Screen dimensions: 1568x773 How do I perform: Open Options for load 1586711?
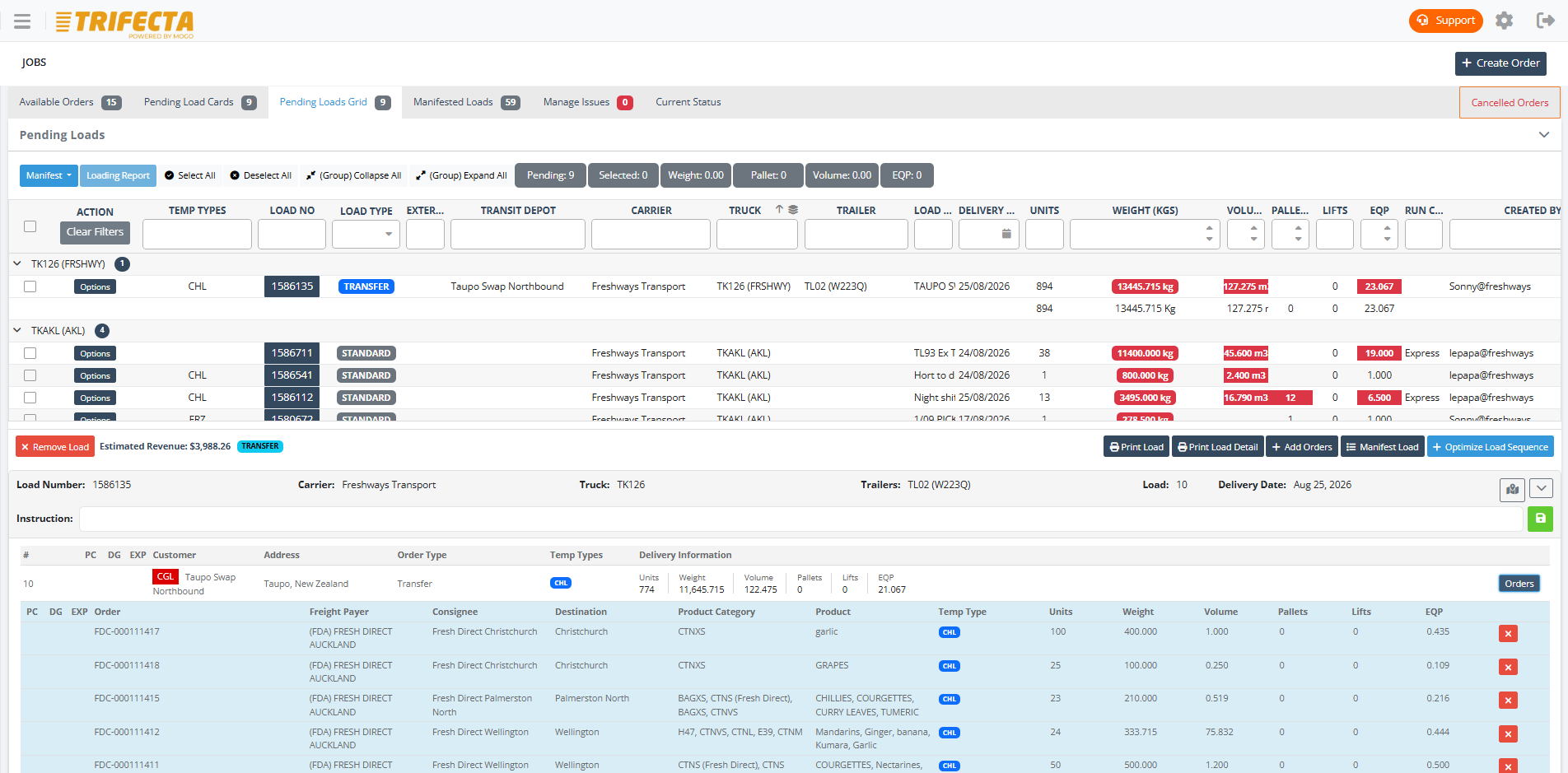click(95, 354)
